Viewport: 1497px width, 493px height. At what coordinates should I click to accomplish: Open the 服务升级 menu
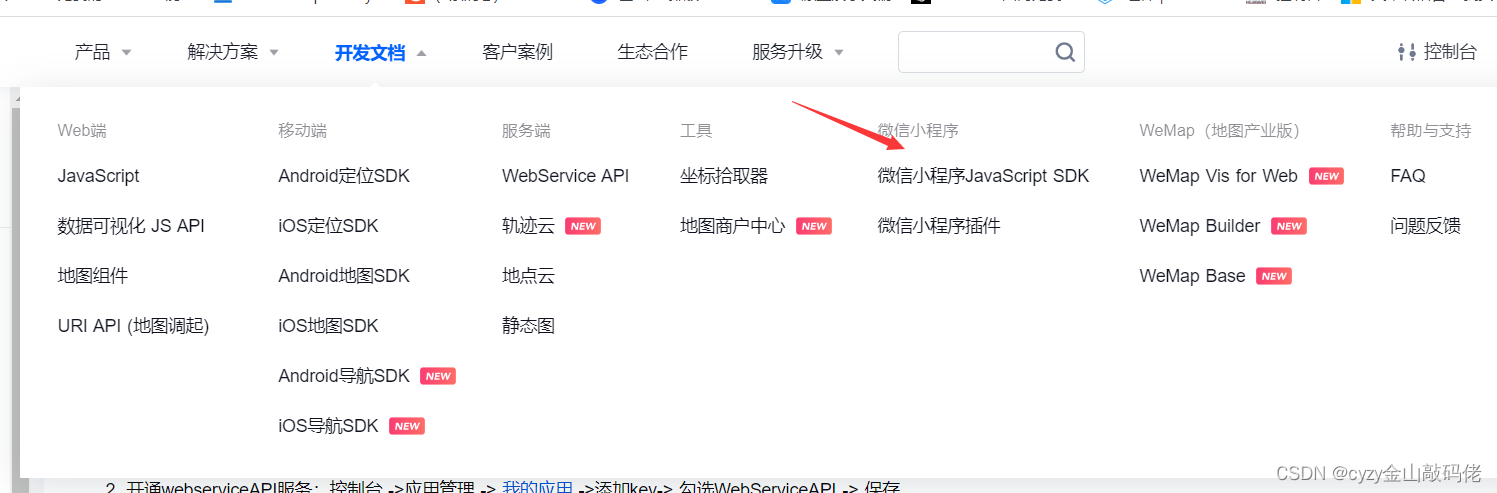pyautogui.click(x=788, y=52)
